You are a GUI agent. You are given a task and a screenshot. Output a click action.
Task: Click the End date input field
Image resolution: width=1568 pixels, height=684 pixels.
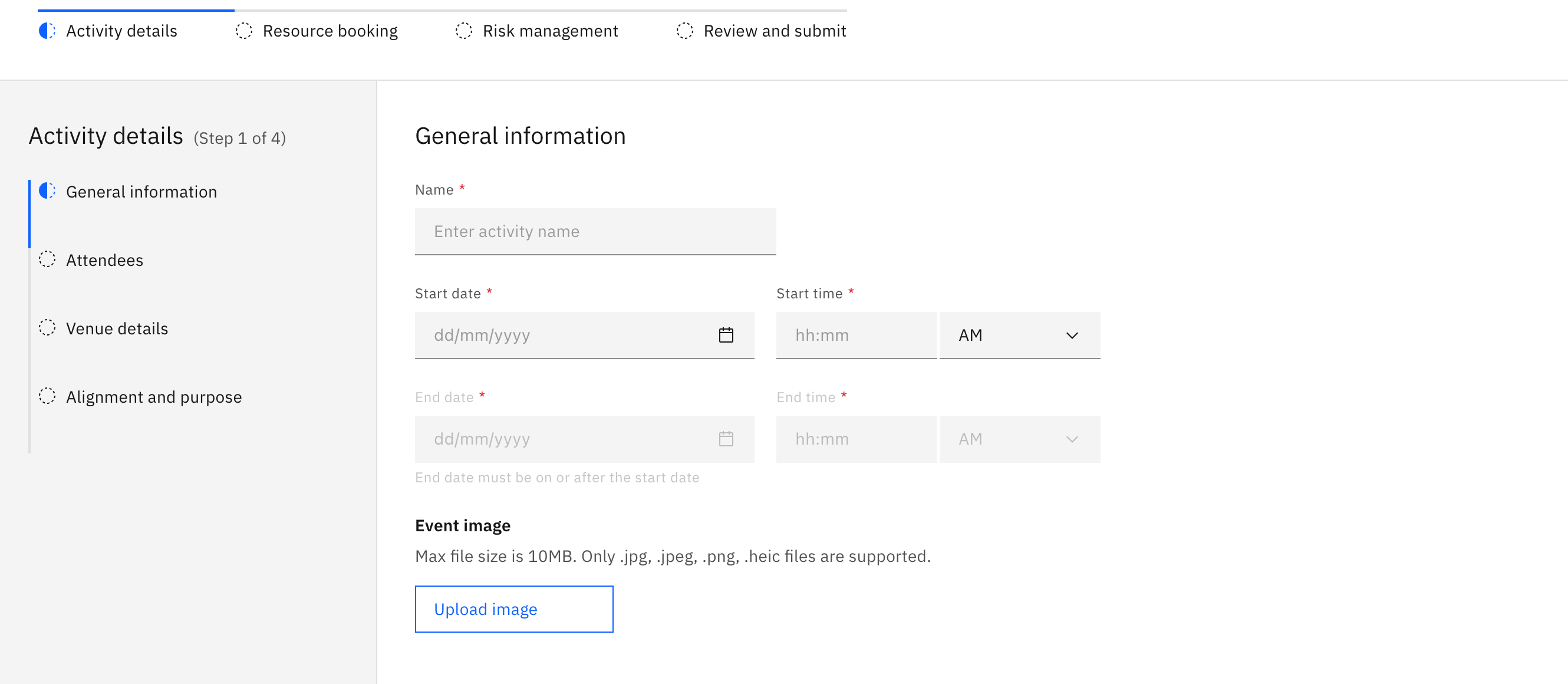coord(584,439)
